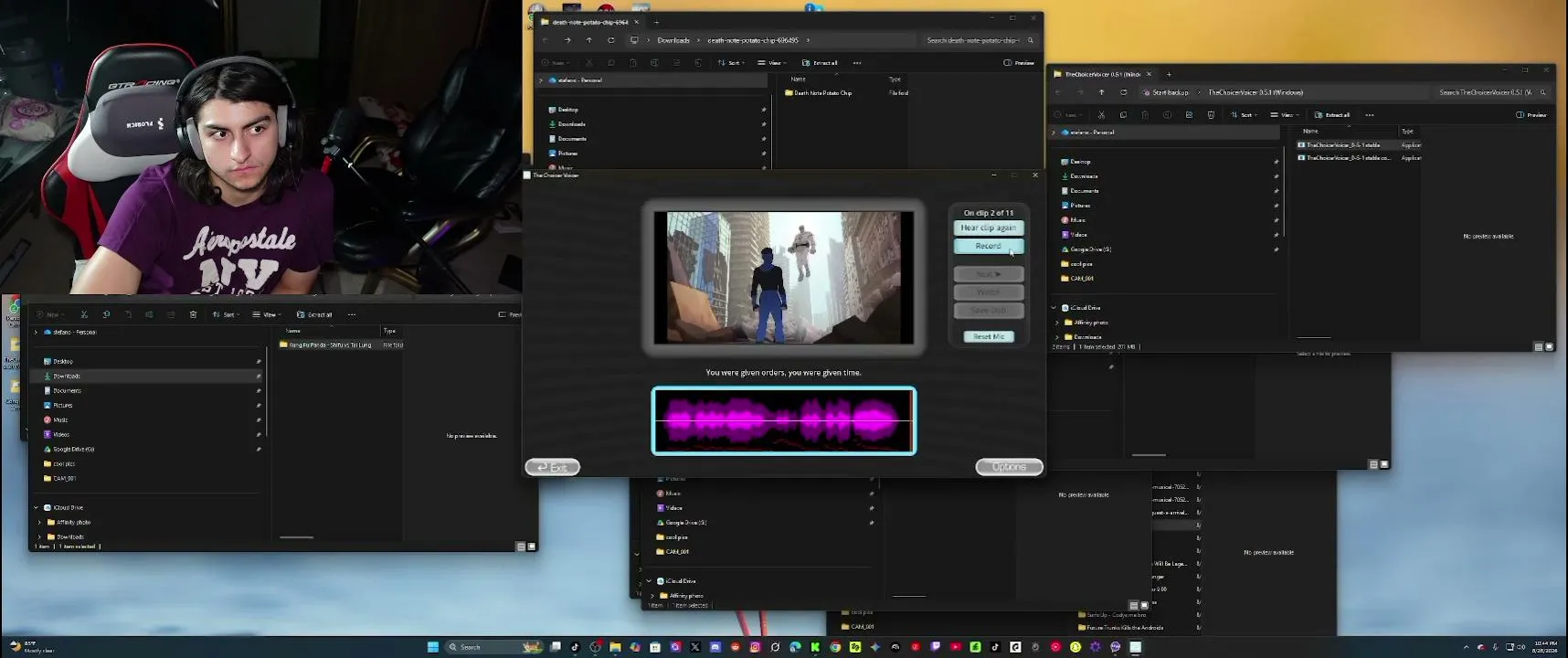Viewport: 1568px width, 658px height.
Task: Expand stefano - Personal in death-note-potato-chip window
Action: (541, 80)
